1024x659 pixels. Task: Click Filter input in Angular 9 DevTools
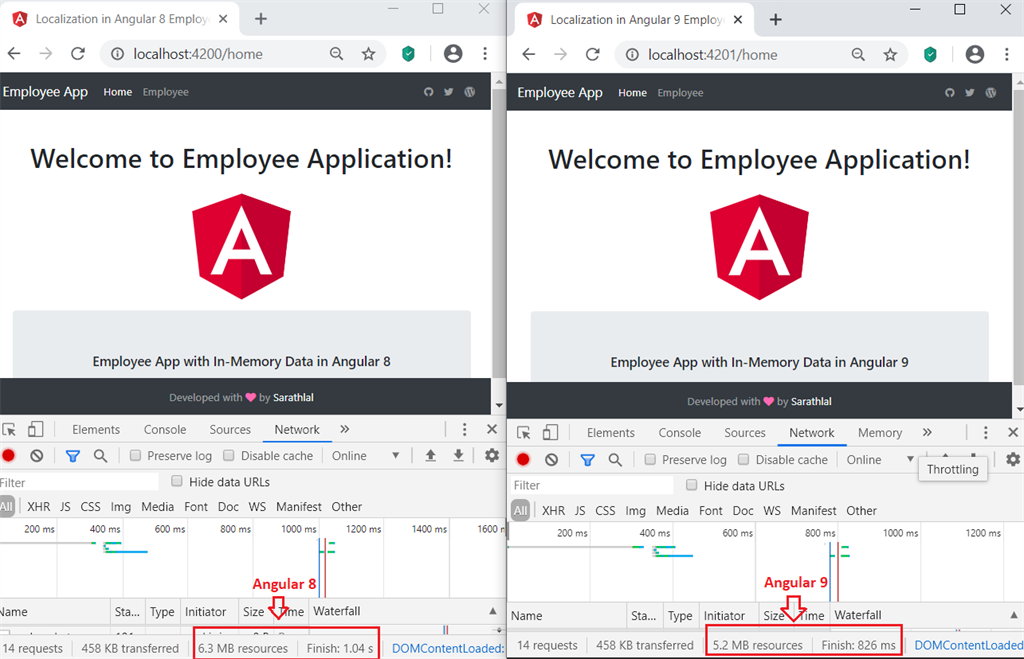point(591,485)
